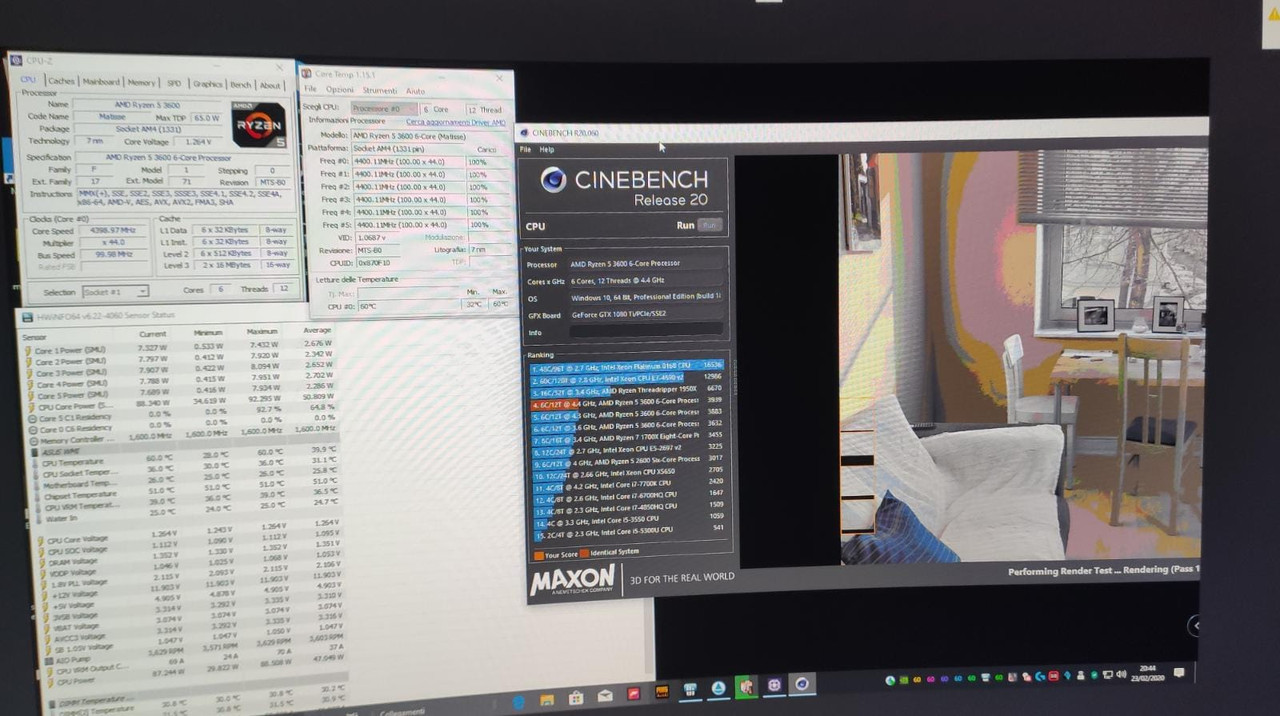Switch to the Mainboard tab in CPU-Z
The image size is (1280, 716).
(x=101, y=82)
